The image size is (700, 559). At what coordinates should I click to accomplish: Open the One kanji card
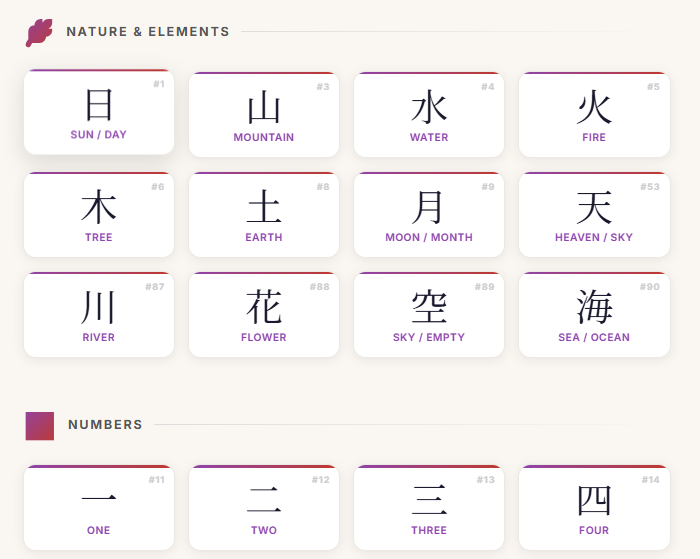[x=99, y=507]
